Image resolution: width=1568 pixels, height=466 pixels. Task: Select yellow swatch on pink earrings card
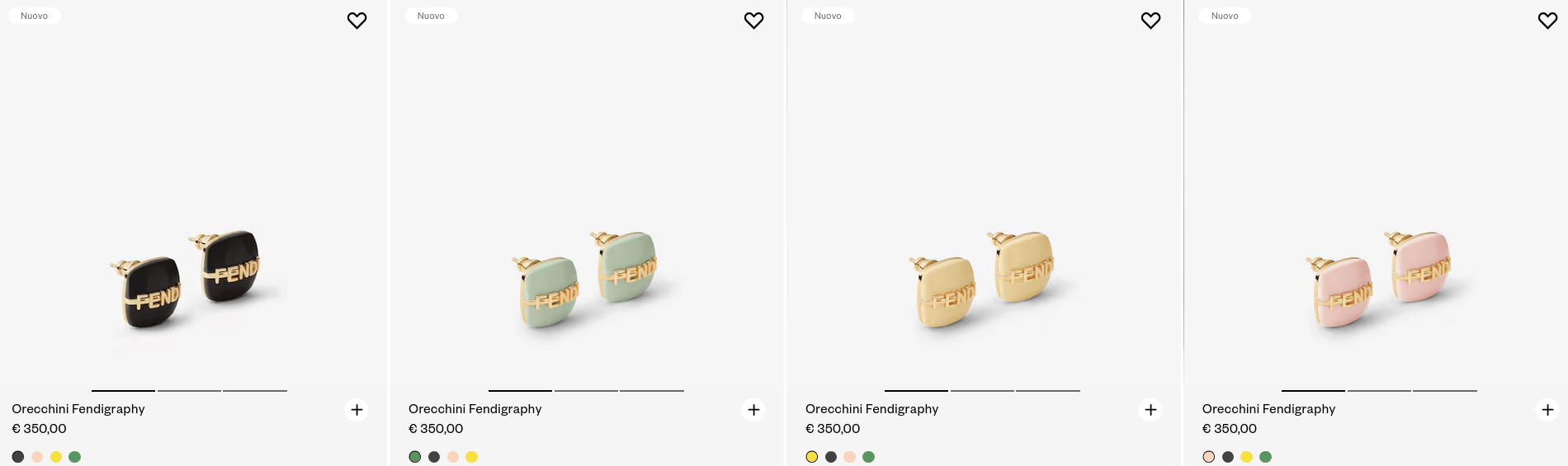pos(1246,457)
